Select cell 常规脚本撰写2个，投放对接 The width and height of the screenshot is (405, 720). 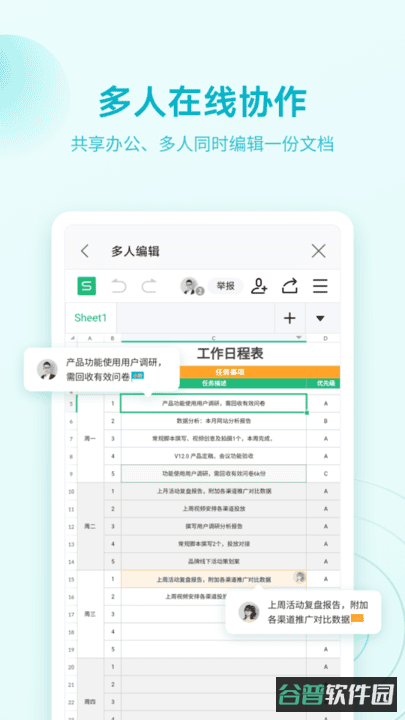(214, 544)
